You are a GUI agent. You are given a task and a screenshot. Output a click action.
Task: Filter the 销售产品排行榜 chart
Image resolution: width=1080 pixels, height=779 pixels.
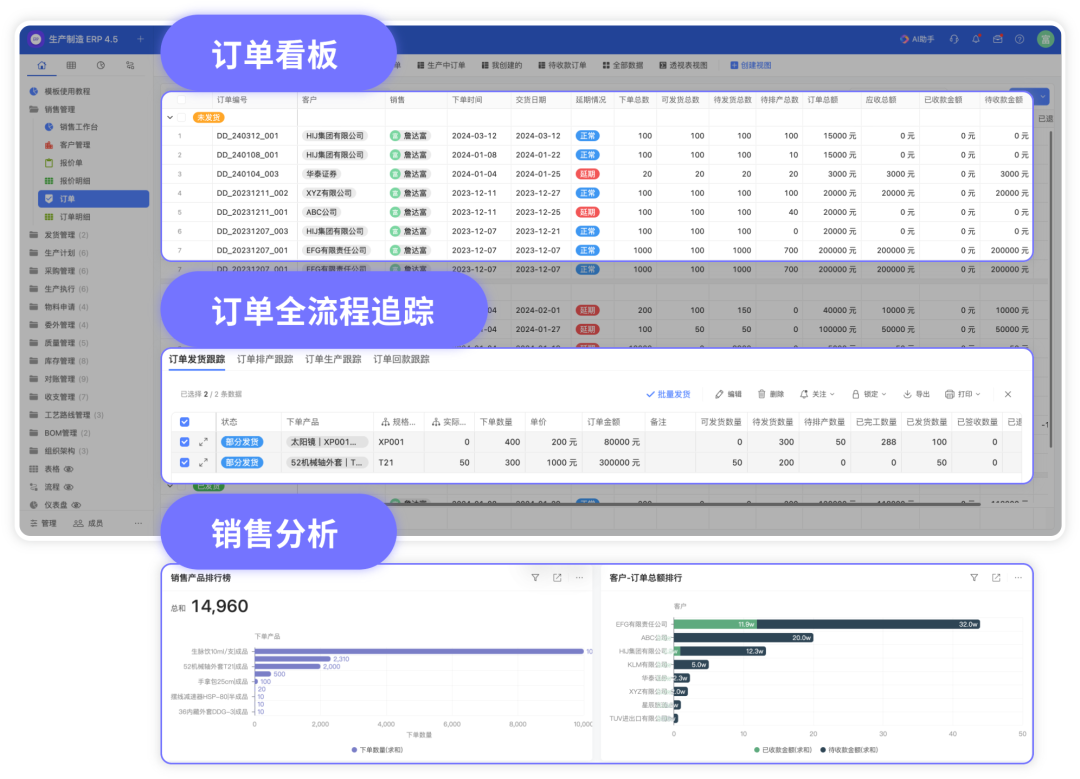tap(535, 578)
